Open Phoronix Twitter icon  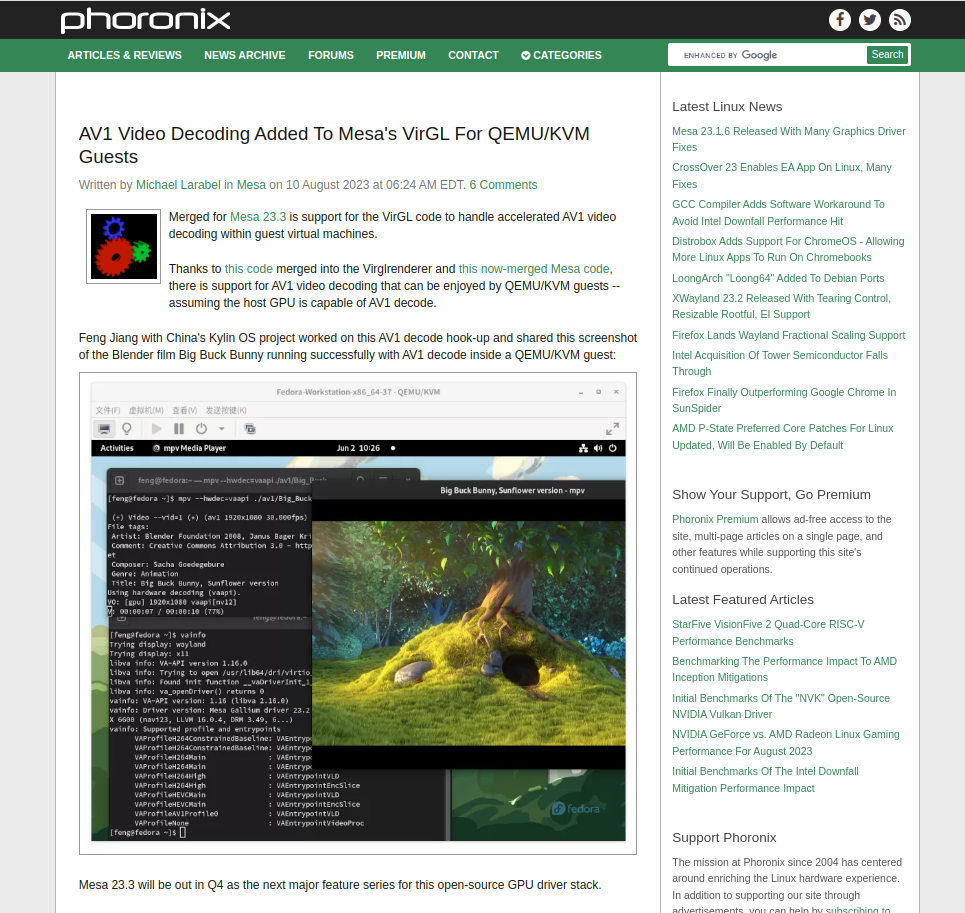tap(870, 20)
